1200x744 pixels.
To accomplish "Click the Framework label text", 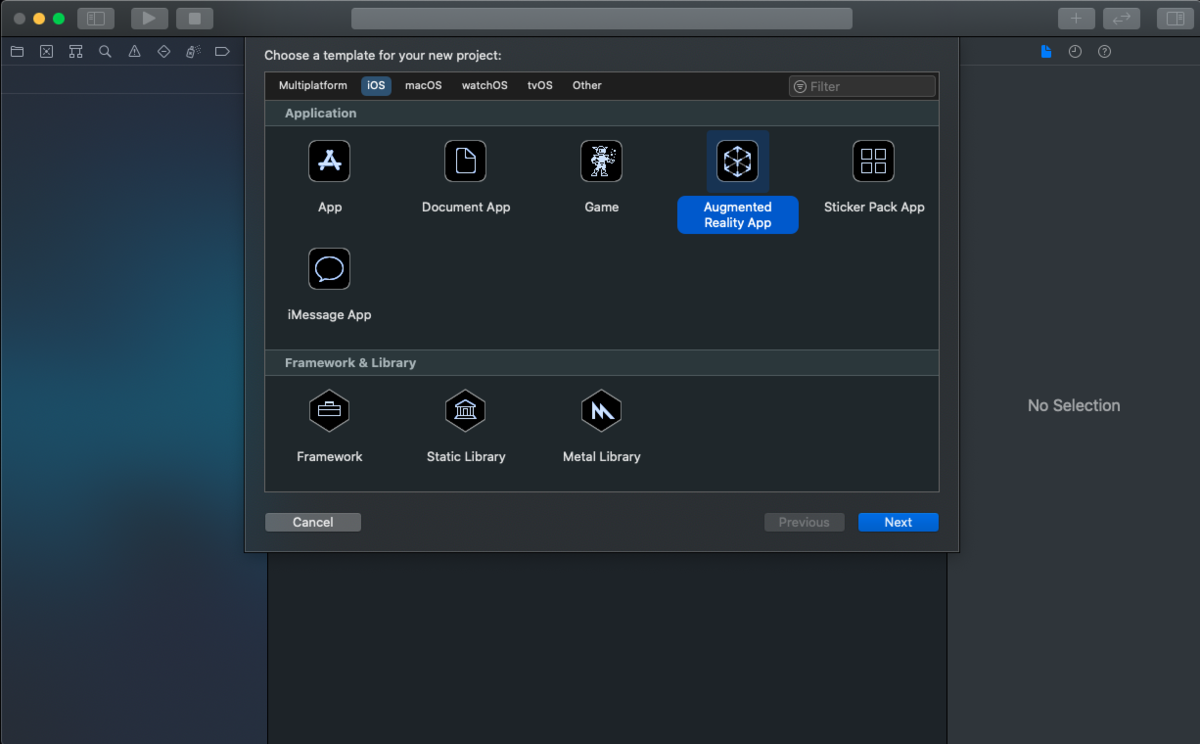I will click(329, 457).
